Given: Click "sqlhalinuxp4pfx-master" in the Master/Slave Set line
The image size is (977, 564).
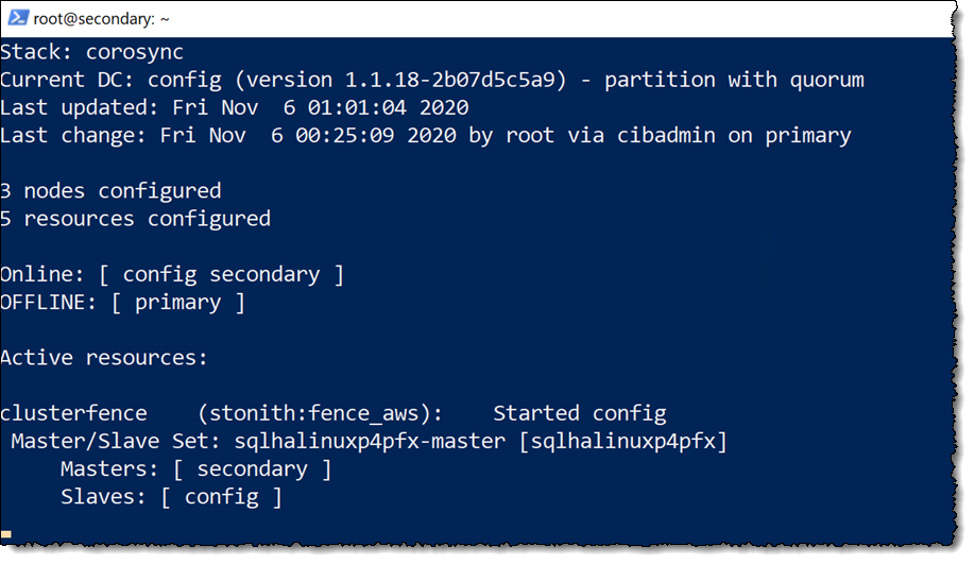Looking at the screenshot, I should point(369,441).
